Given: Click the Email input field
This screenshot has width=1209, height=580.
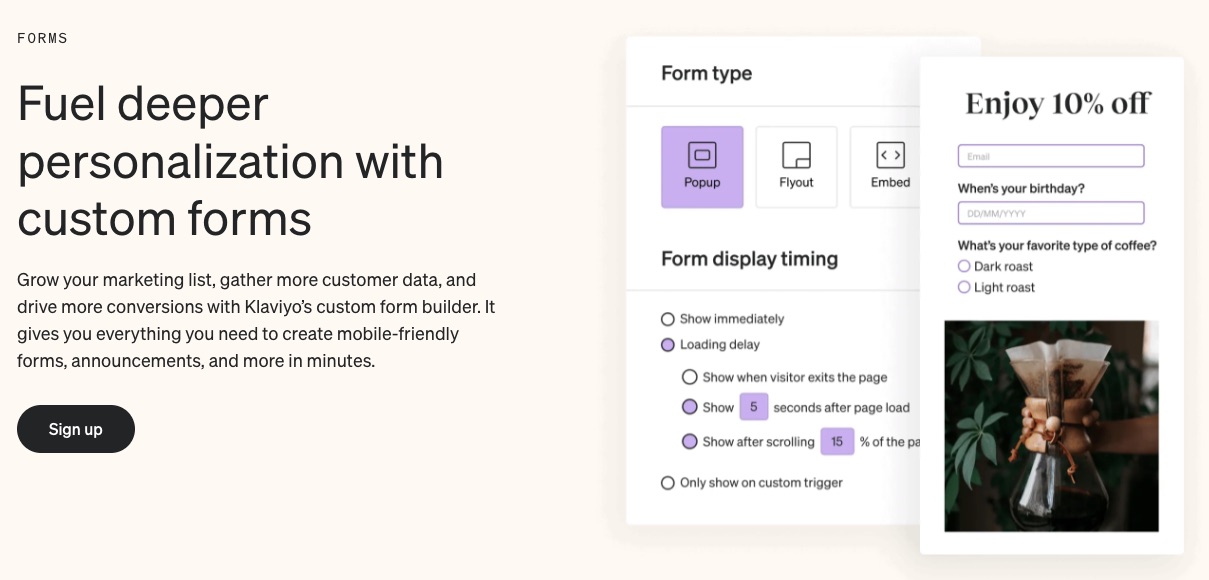Looking at the screenshot, I should pos(1051,156).
